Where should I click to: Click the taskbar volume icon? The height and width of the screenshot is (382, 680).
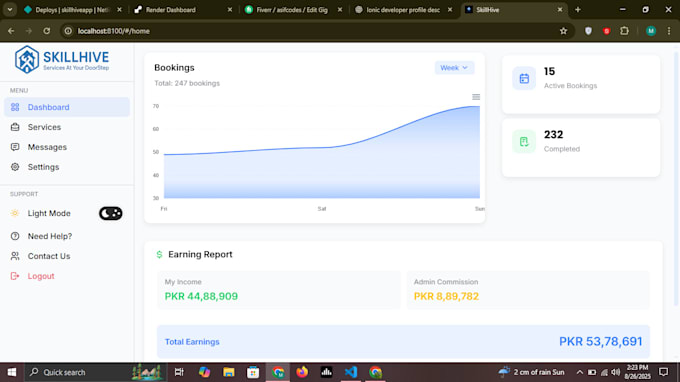pos(616,372)
